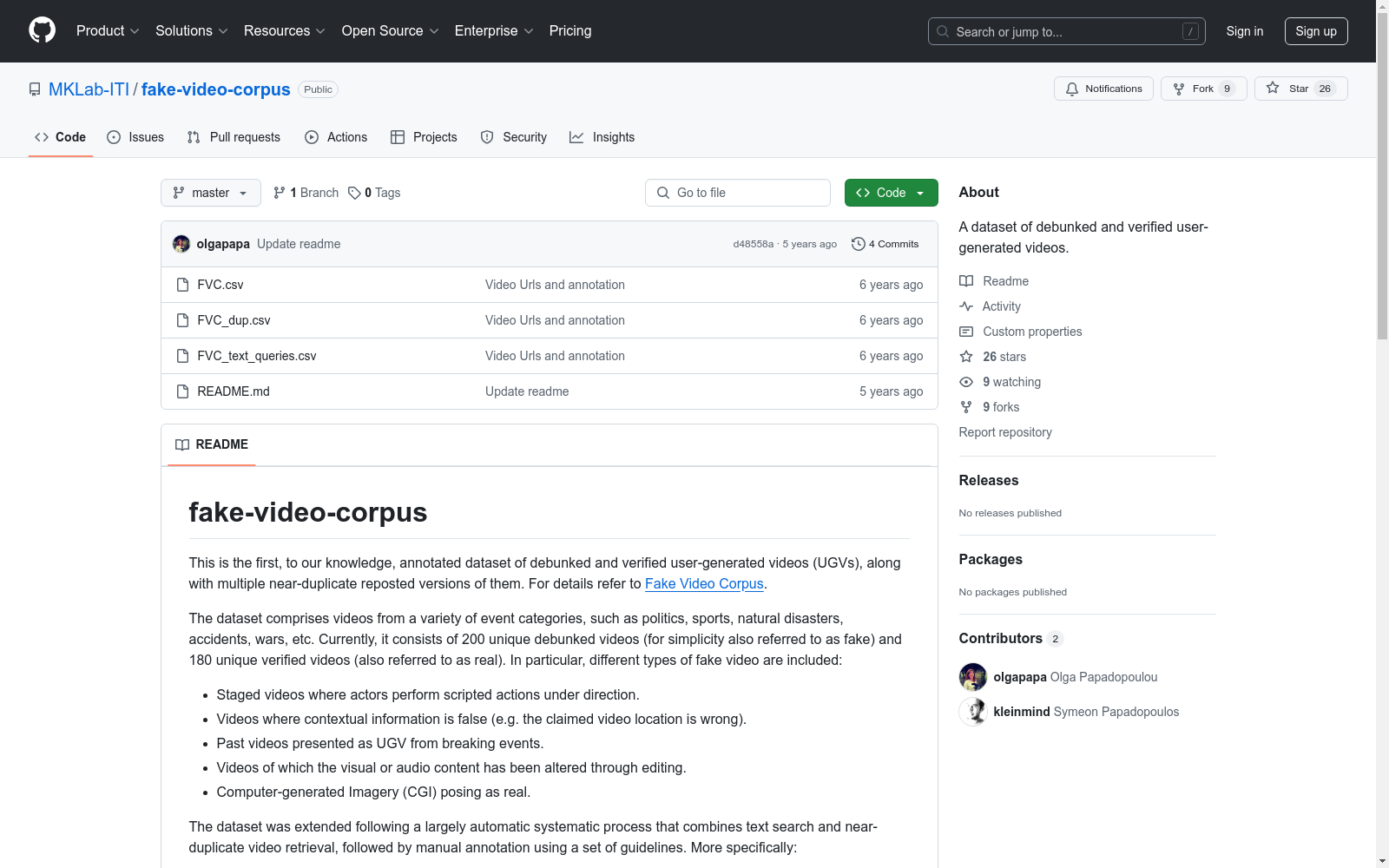Expand the Solutions menu
Viewport: 1389px width, 868px height.
[x=192, y=30]
